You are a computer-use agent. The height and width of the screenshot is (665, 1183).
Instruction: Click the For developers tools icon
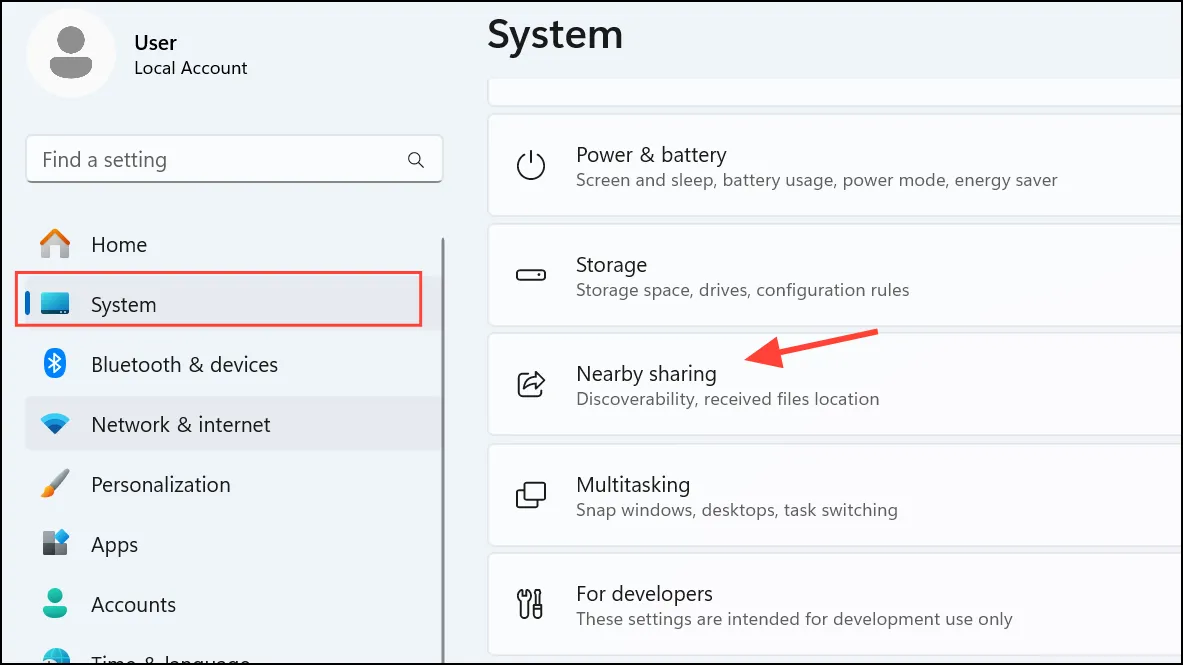[530, 604]
